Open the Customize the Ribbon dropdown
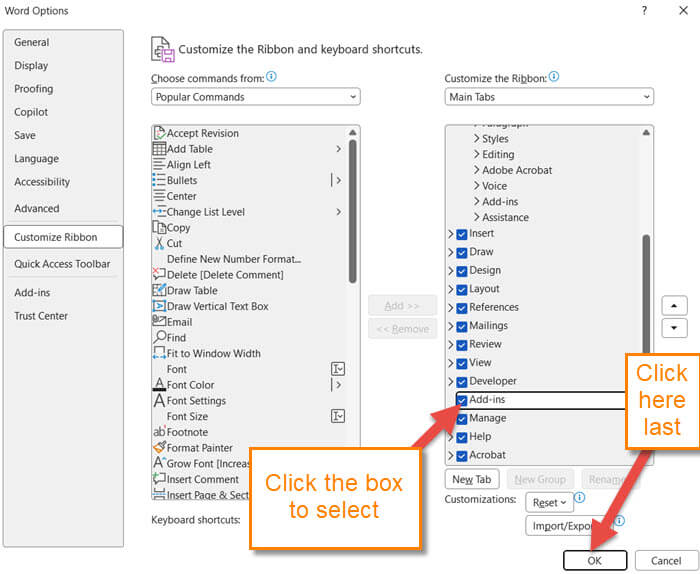 (549, 97)
